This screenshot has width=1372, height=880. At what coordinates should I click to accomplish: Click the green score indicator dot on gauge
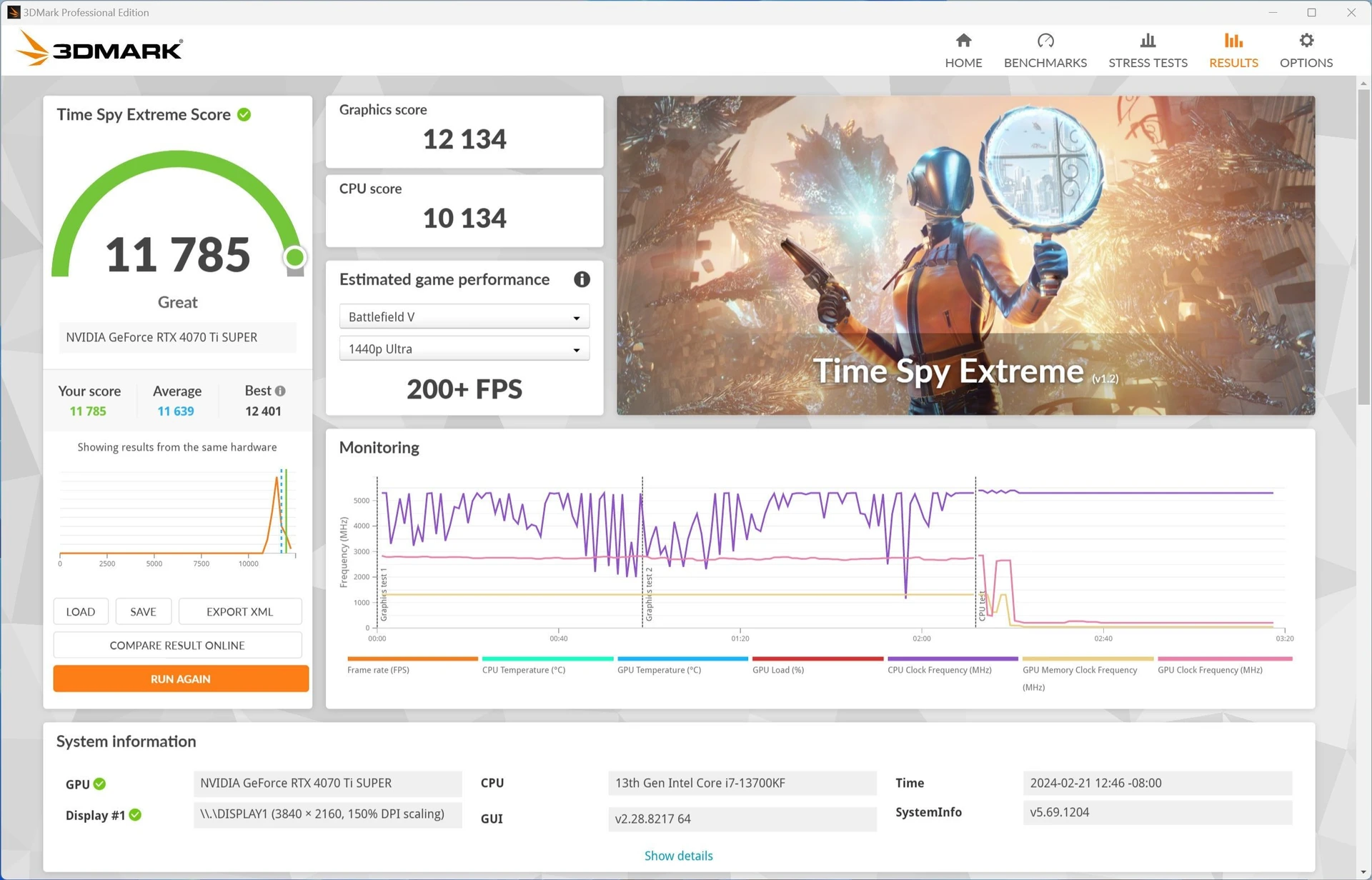[x=294, y=257]
